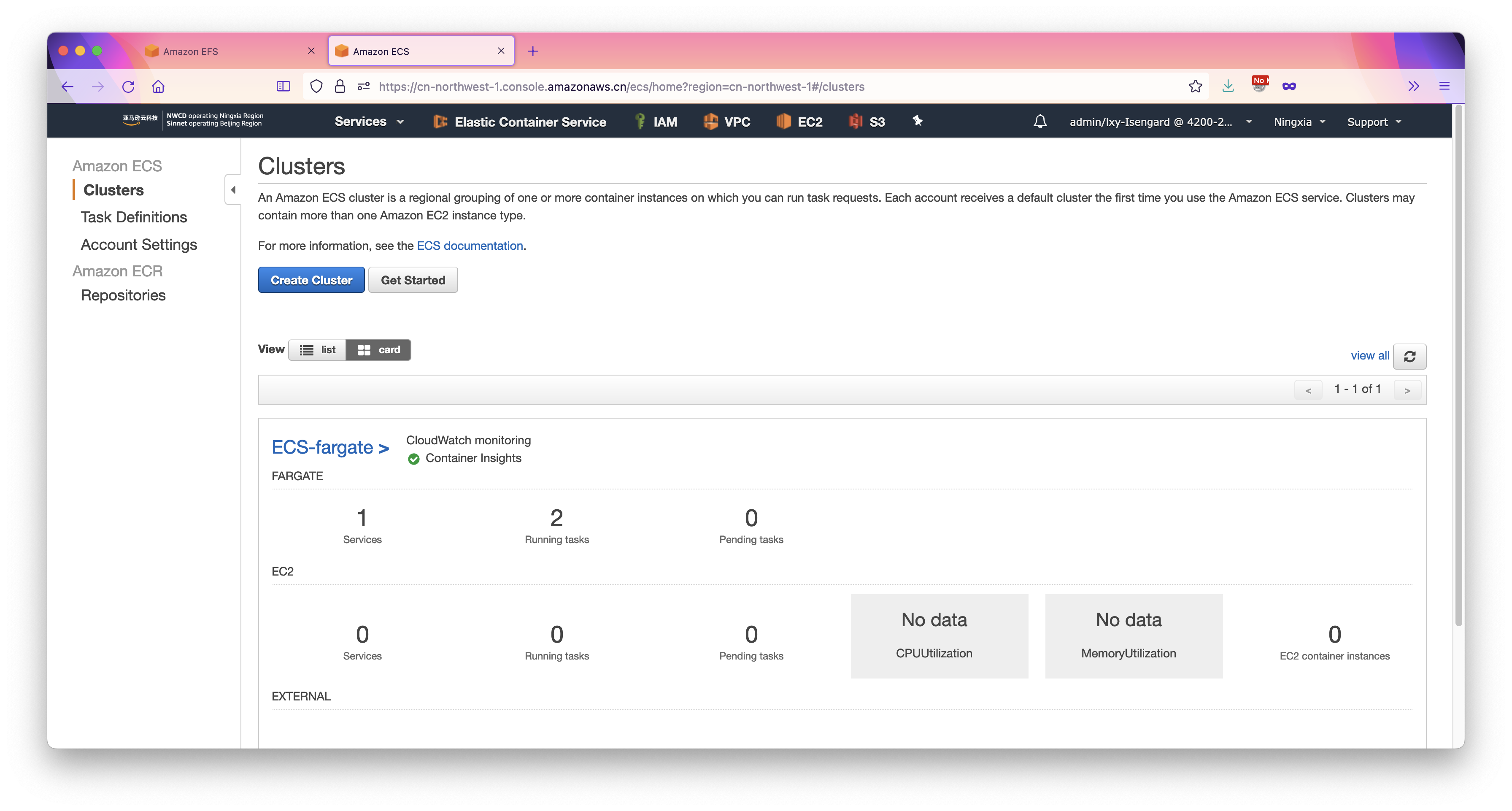1512x811 pixels.
Task: Click the view all link
Action: tap(1369, 355)
